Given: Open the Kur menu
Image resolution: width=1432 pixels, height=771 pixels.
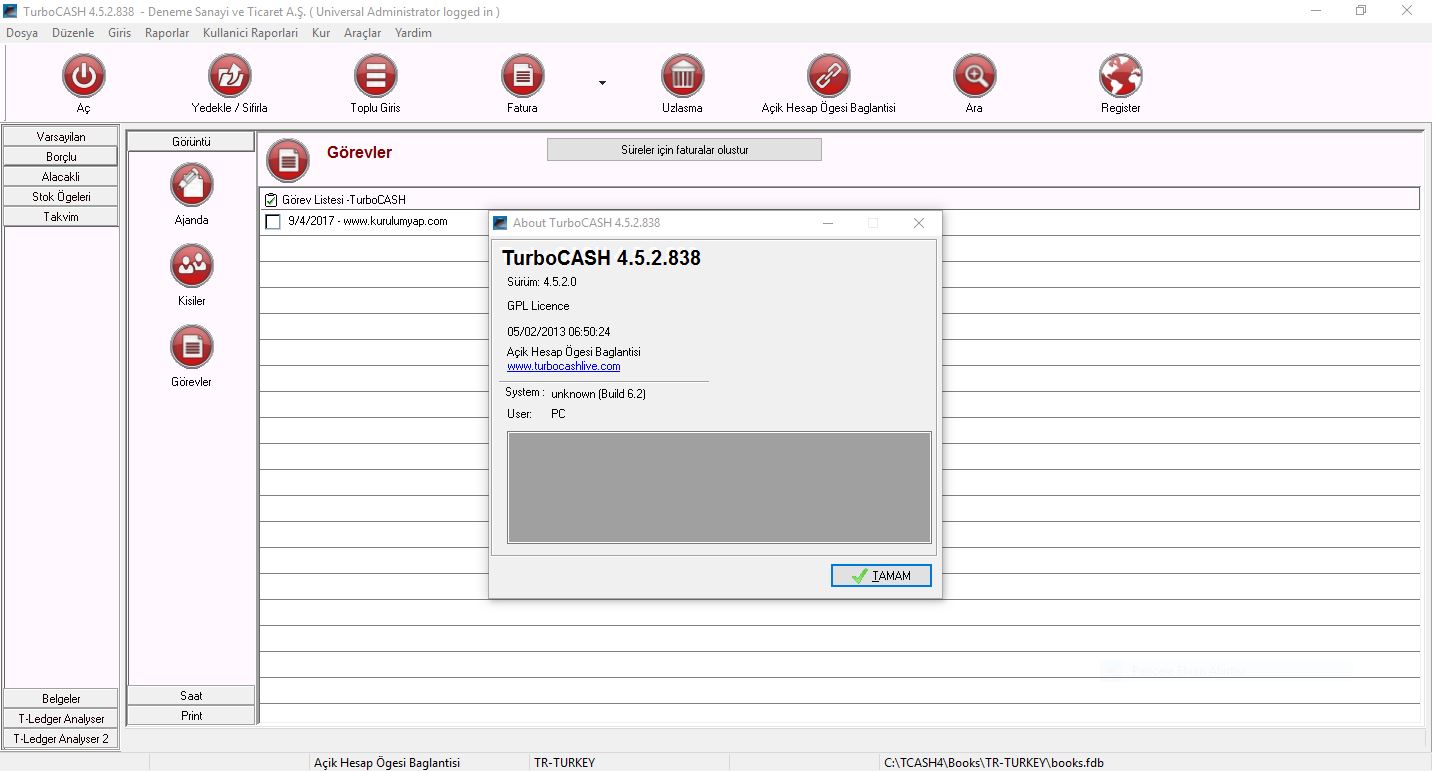Looking at the screenshot, I should 321,33.
